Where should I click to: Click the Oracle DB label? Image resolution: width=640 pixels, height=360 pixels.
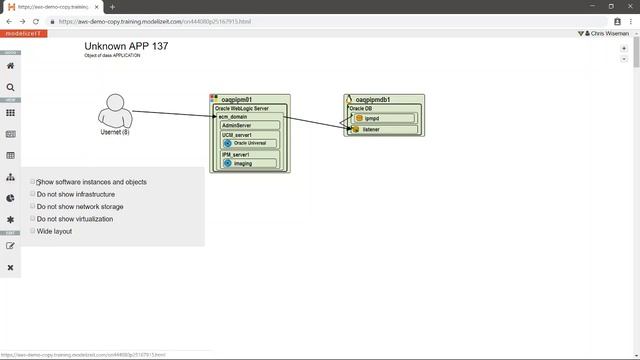tap(360, 109)
